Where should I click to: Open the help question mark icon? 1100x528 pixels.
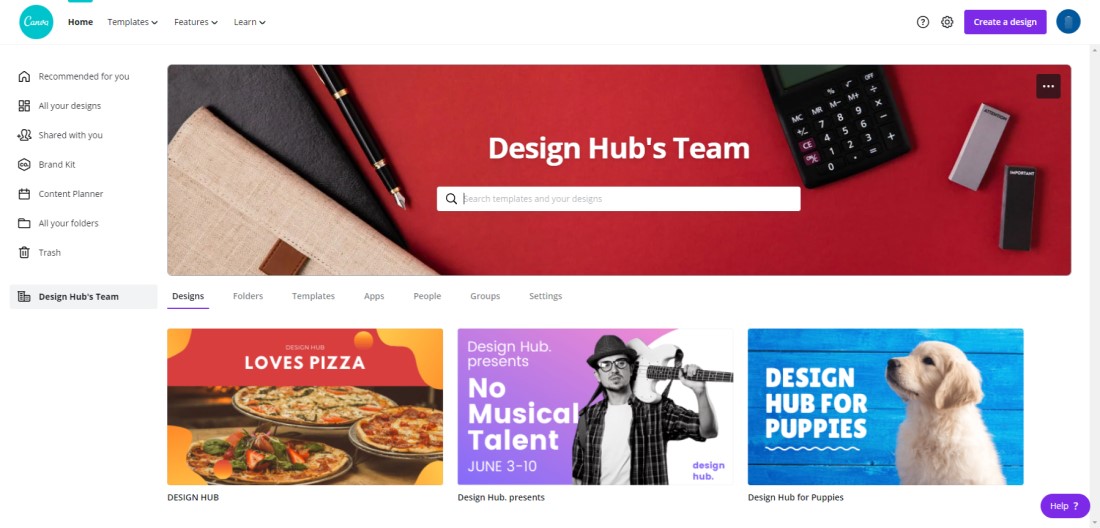pyautogui.click(x=923, y=22)
